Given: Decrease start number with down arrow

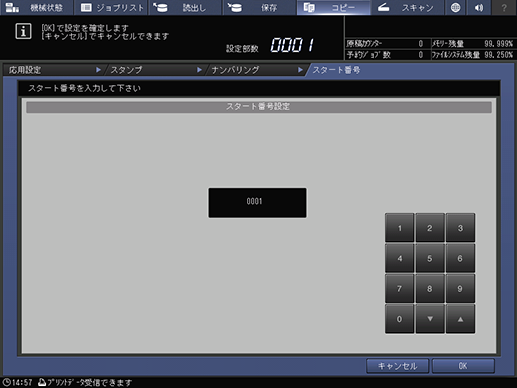Looking at the screenshot, I should (430, 319).
